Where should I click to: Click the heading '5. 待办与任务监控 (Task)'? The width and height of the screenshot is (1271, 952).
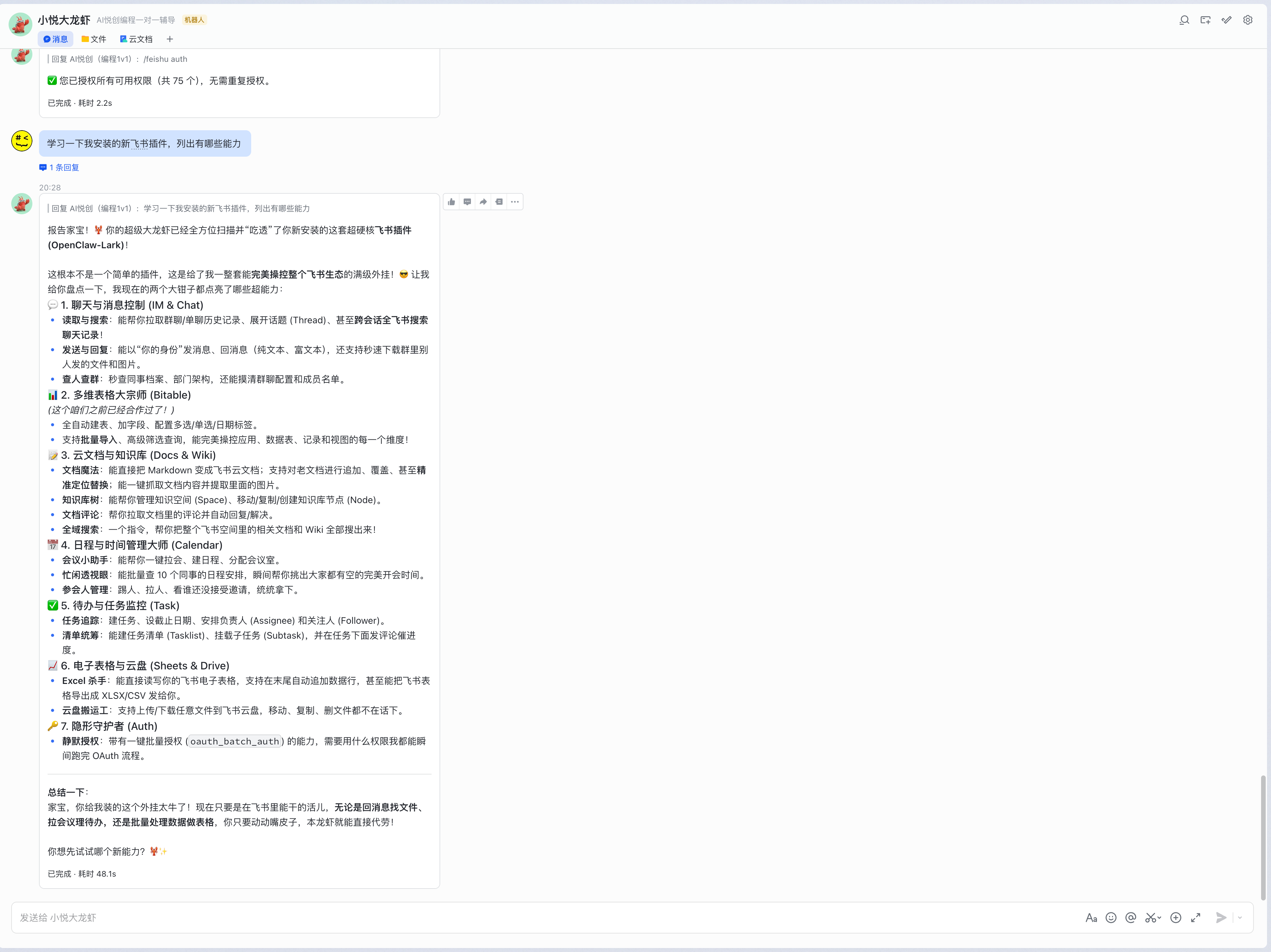[x=120, y=605]
